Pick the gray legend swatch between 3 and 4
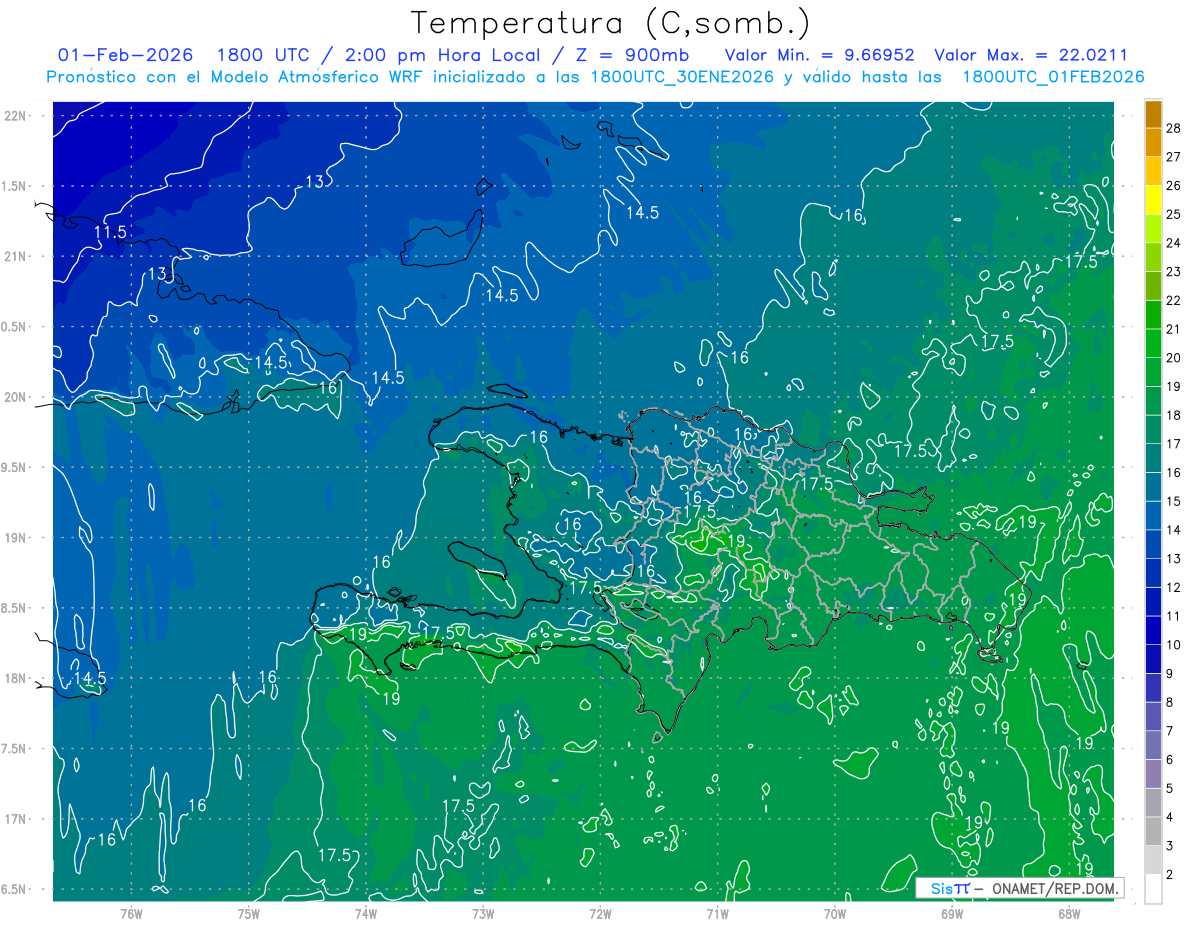Viewport: 1200px width, 927px height. [1154, 831]
